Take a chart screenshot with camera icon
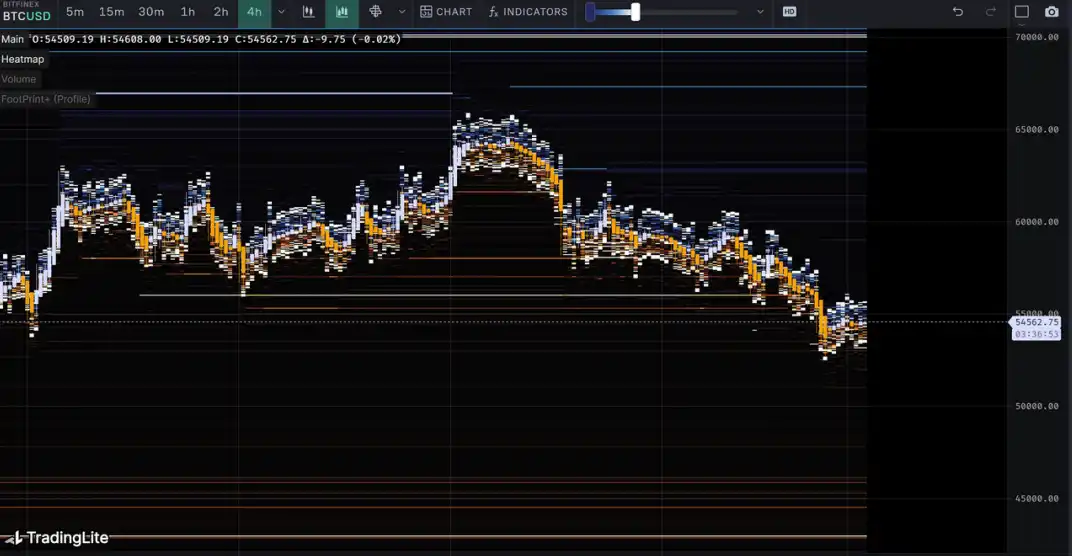Viewport: 1072px width, 556px height. tap(1051, 12)
